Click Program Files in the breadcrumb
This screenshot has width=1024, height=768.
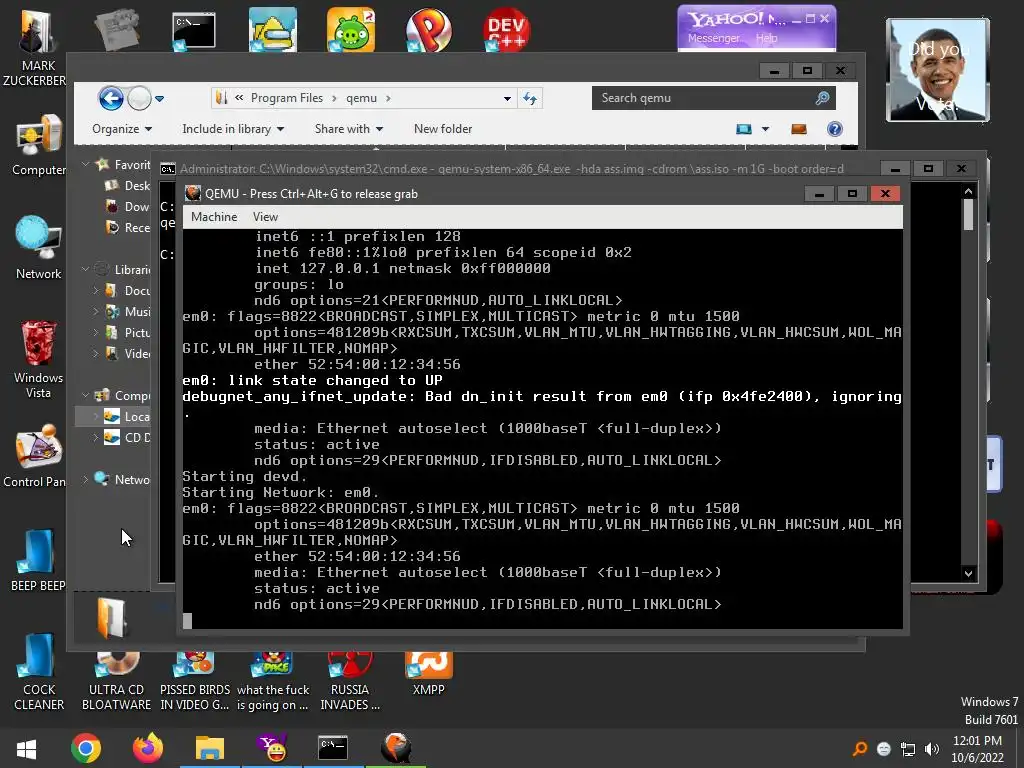click(287, 98)
